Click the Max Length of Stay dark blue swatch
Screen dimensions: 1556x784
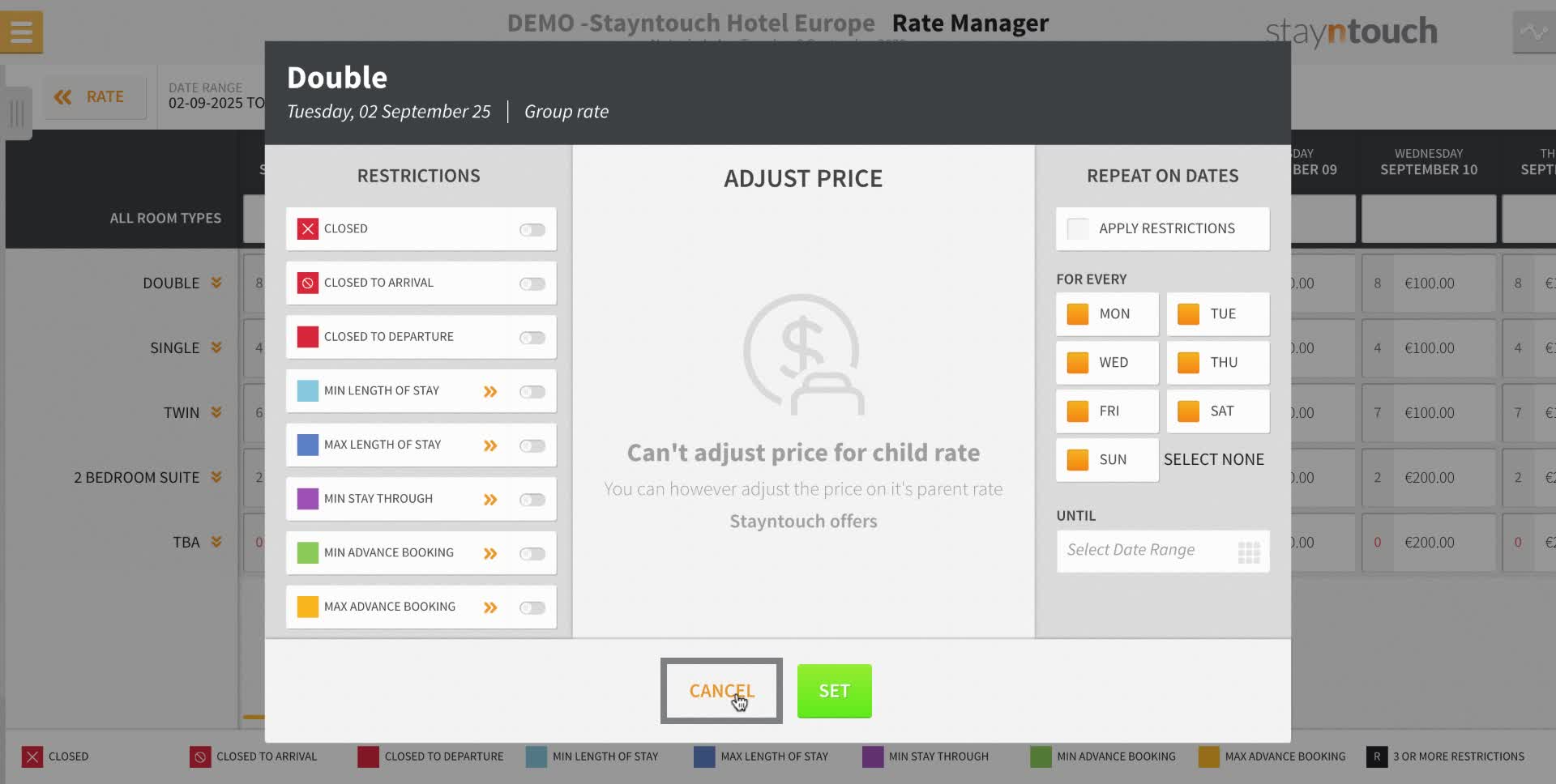point(307,445)
